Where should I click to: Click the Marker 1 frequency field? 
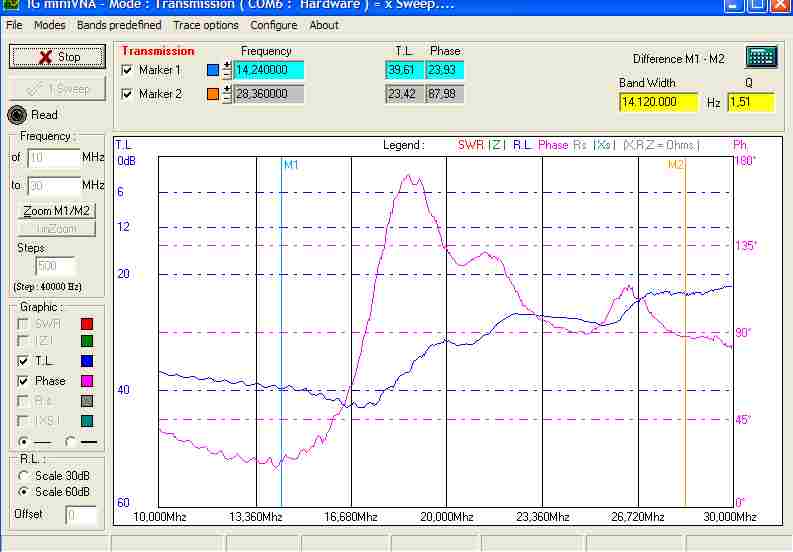point(267,70)
